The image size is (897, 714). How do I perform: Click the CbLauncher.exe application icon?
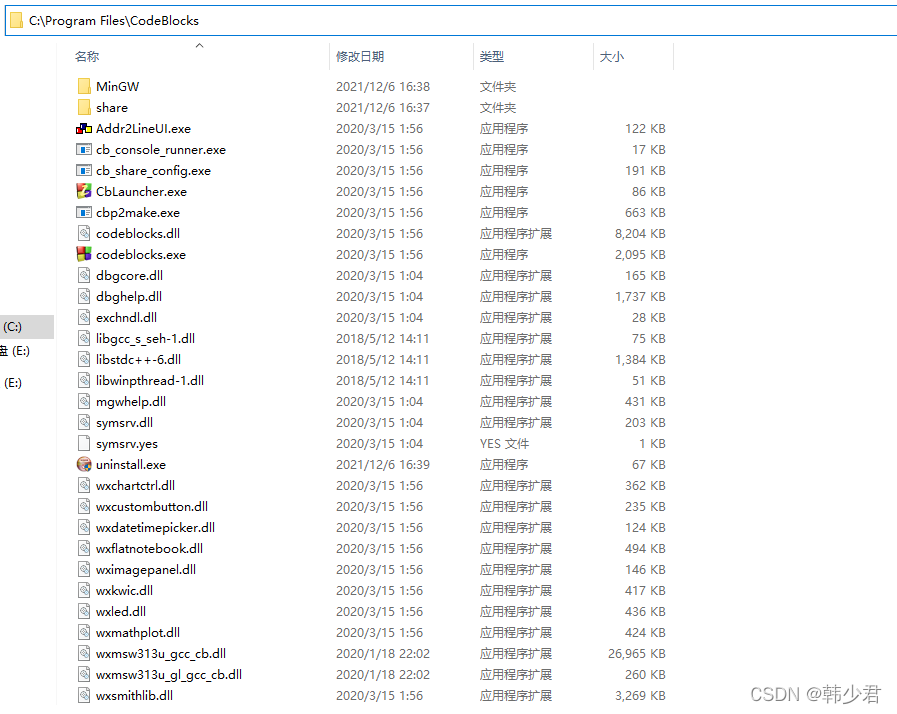click(x=84, y=191)
